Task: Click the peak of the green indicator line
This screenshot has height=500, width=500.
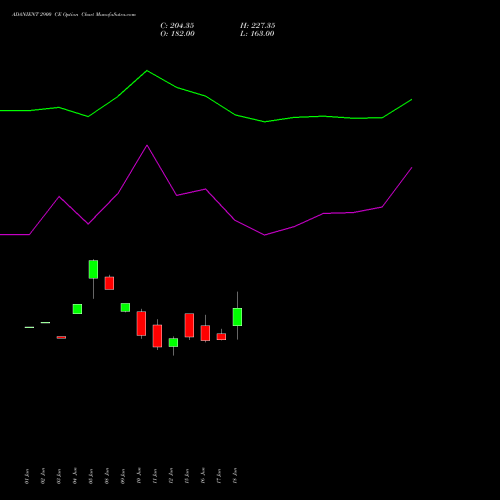Action: (147, 71)
